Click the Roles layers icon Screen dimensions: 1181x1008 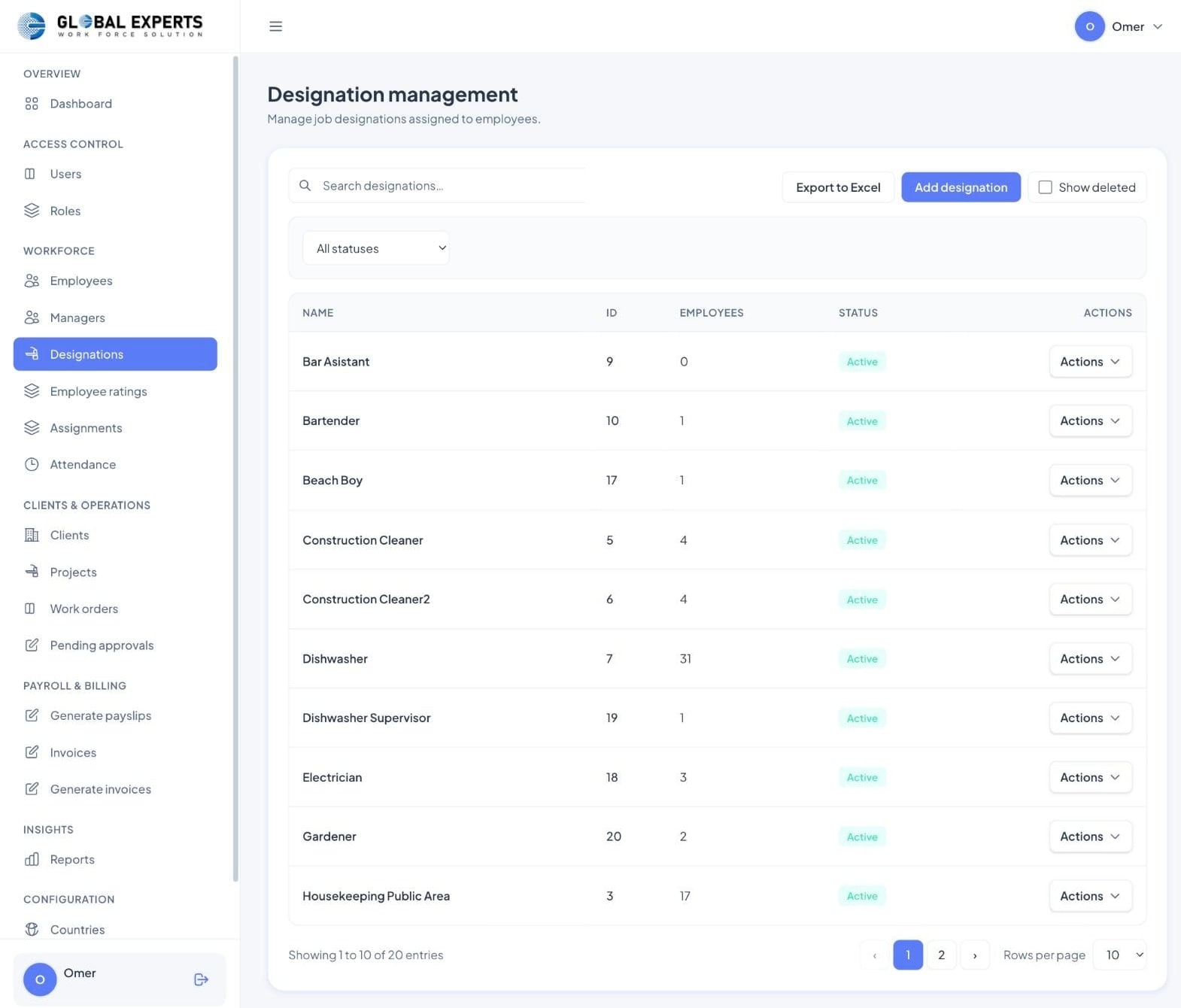[32, 211]
